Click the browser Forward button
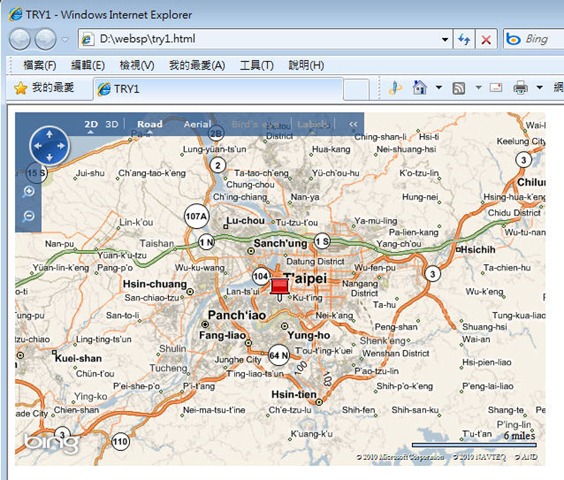564x480 pixels. tap(46, 39)
